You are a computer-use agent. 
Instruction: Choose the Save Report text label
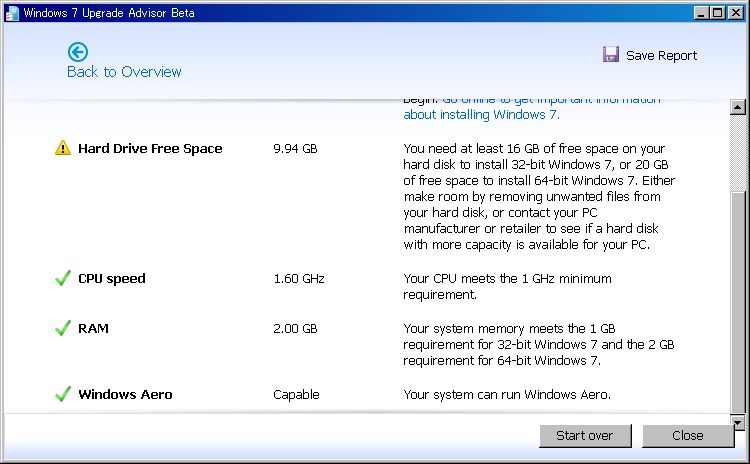[x=661, y=55]
